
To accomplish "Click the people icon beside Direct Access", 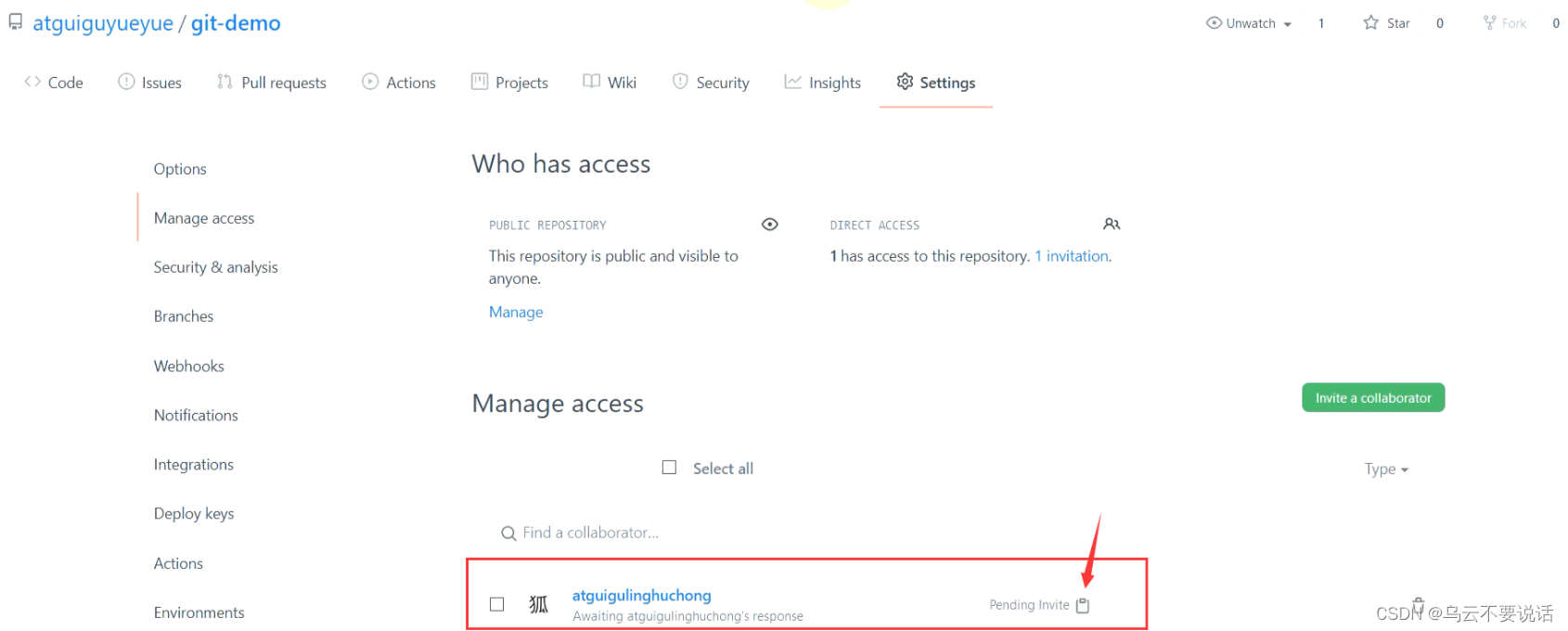I will (x=1112, y=225).
